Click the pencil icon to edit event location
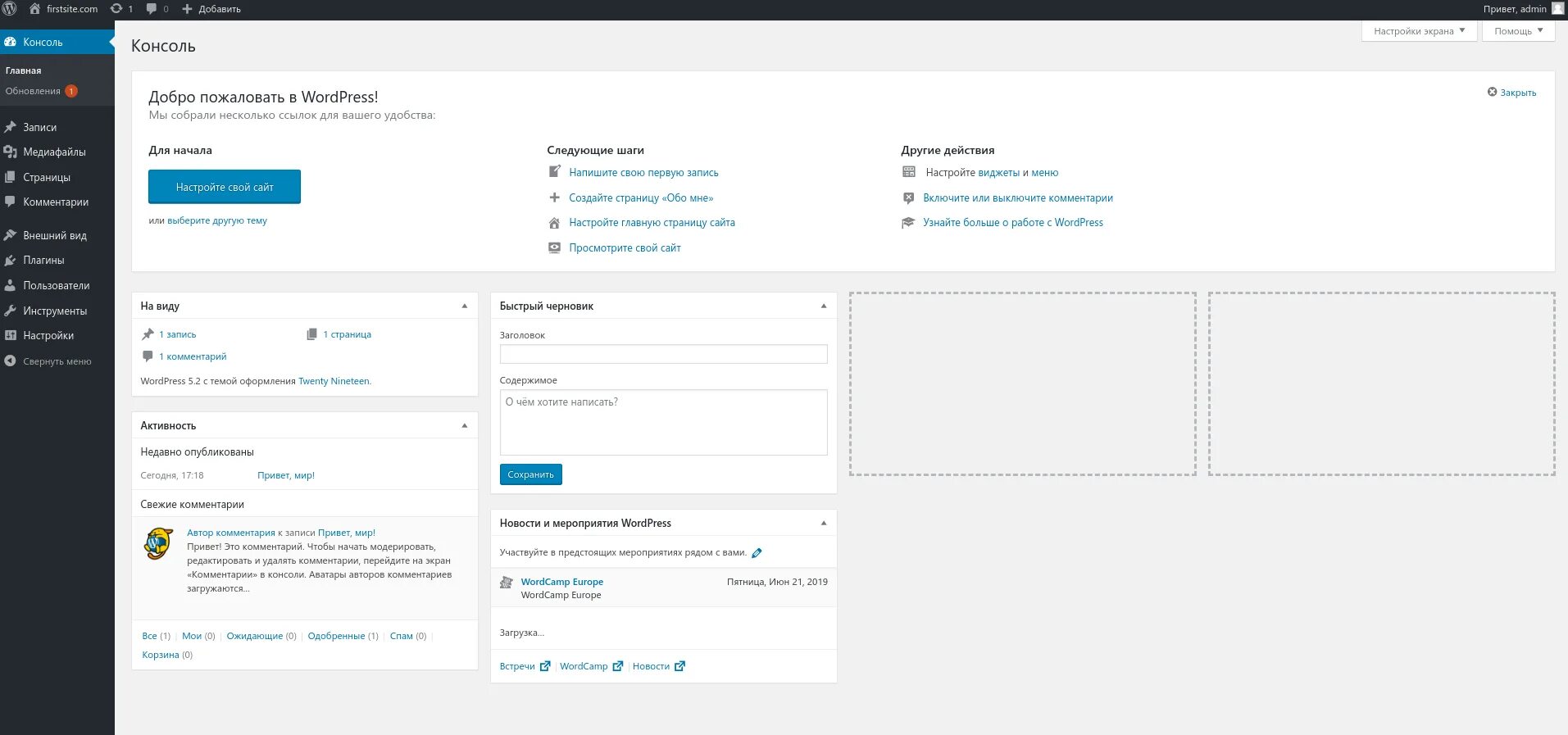 (x=757, y=553)
